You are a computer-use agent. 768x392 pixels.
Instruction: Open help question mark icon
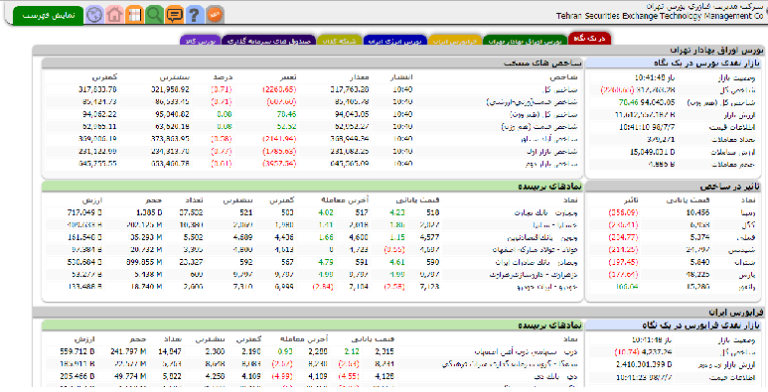pos(194,15)
